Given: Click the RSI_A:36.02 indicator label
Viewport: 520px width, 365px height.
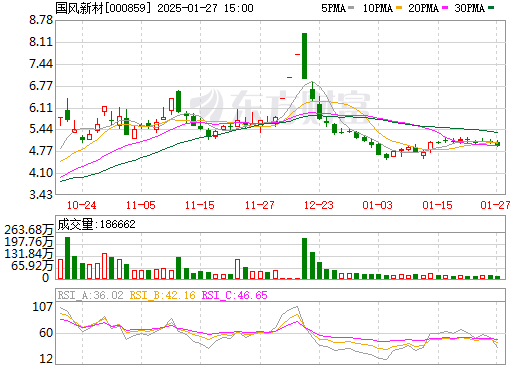Looking at the screenshot, I should pyautogui.click(x=90, y=295).
